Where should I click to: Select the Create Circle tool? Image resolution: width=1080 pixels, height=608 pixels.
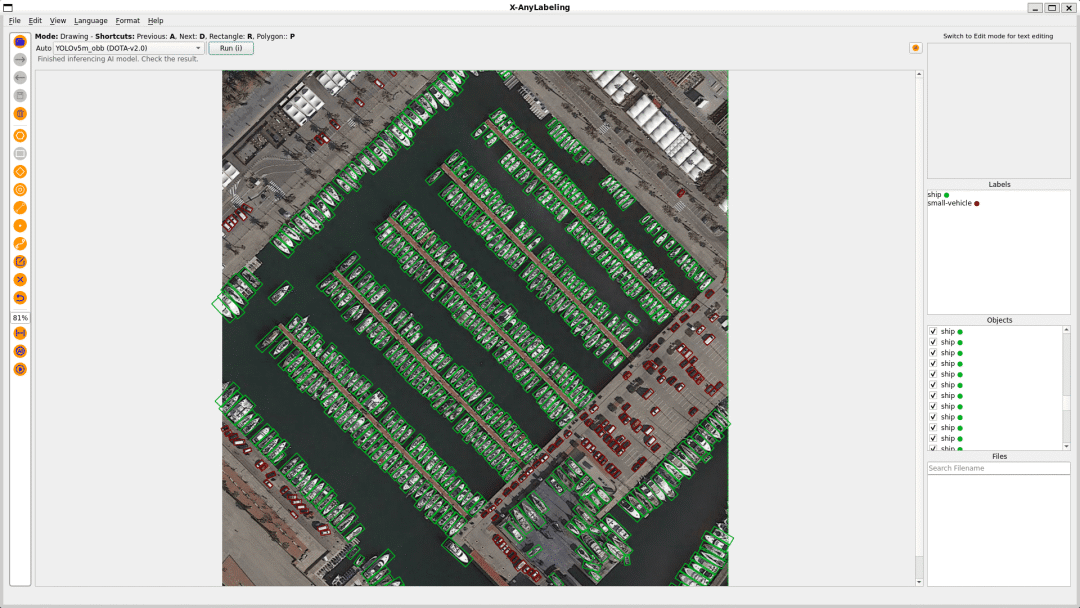point(20,189)
